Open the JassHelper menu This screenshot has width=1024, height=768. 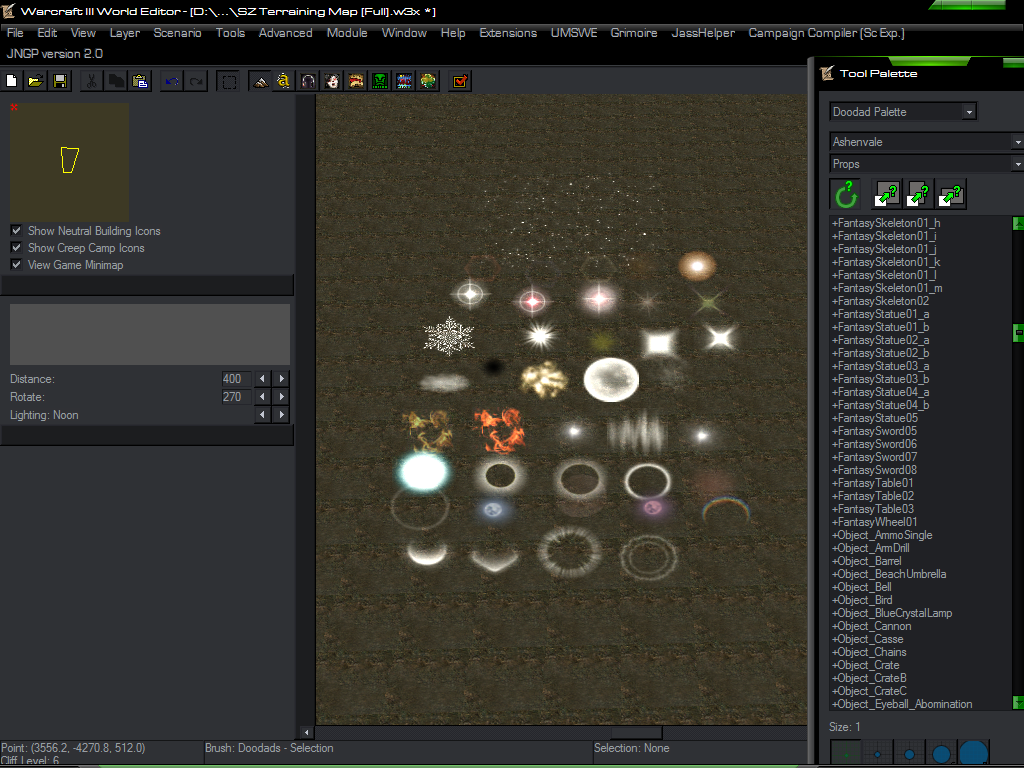703,33
